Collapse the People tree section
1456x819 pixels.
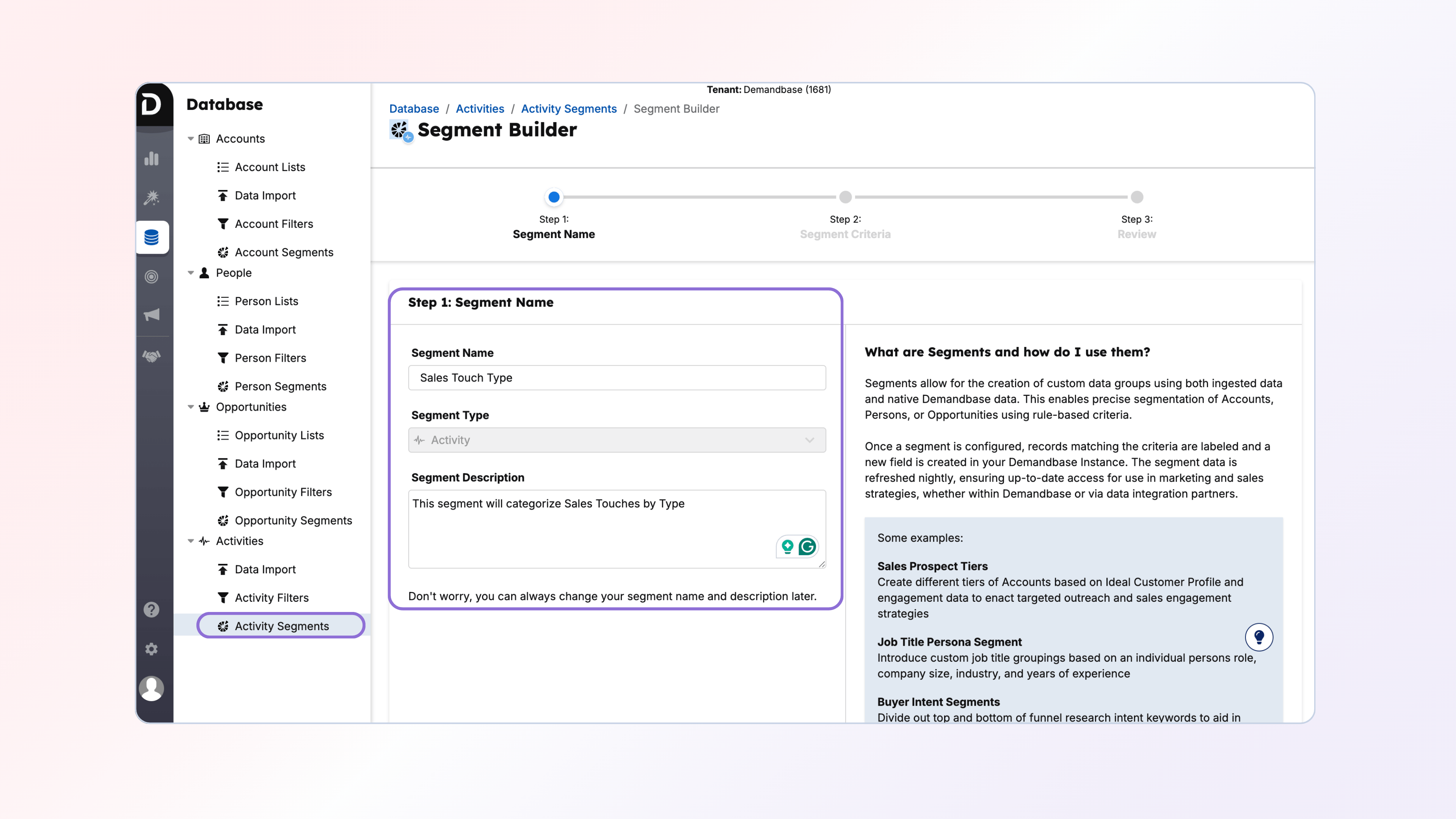(x=191, y=273)
